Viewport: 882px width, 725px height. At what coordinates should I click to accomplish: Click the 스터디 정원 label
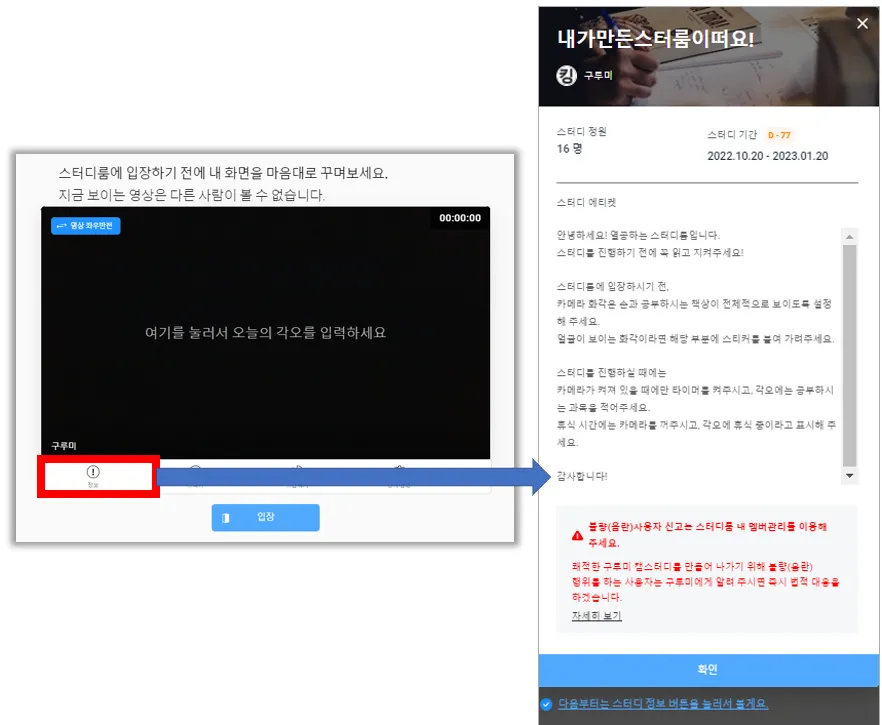[x=581, y=131]
